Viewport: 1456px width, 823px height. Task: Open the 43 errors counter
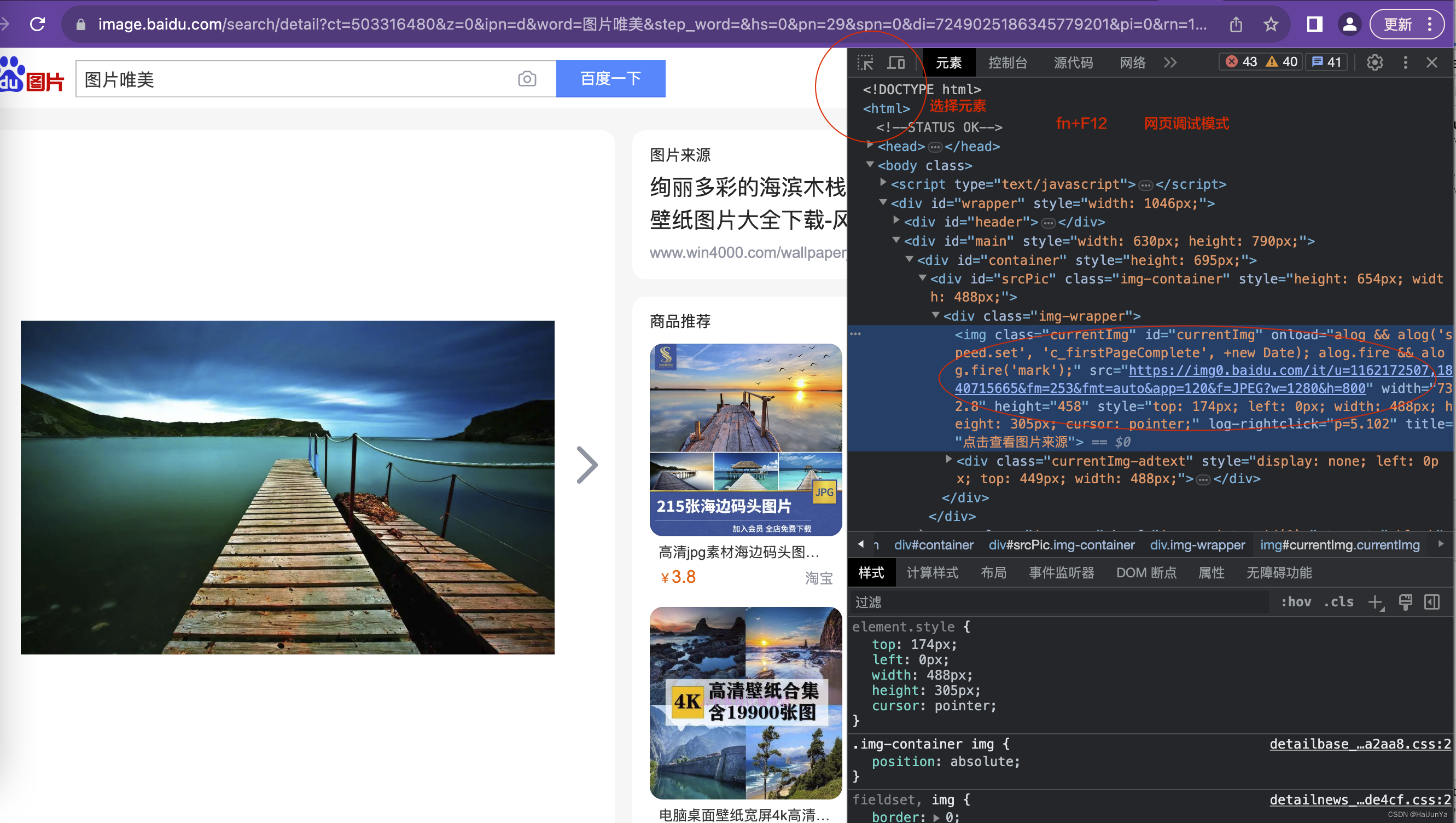pyautogui.click(x=1241, y=62)
